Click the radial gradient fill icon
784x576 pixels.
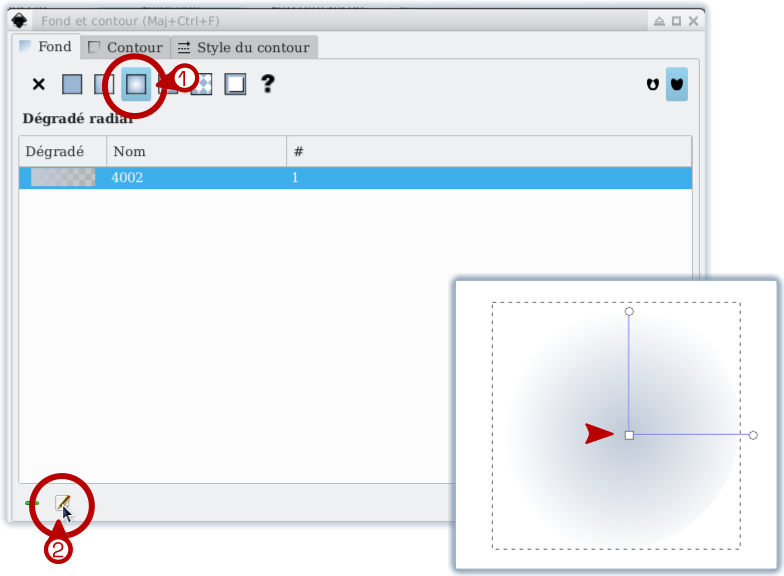(137, 85)
